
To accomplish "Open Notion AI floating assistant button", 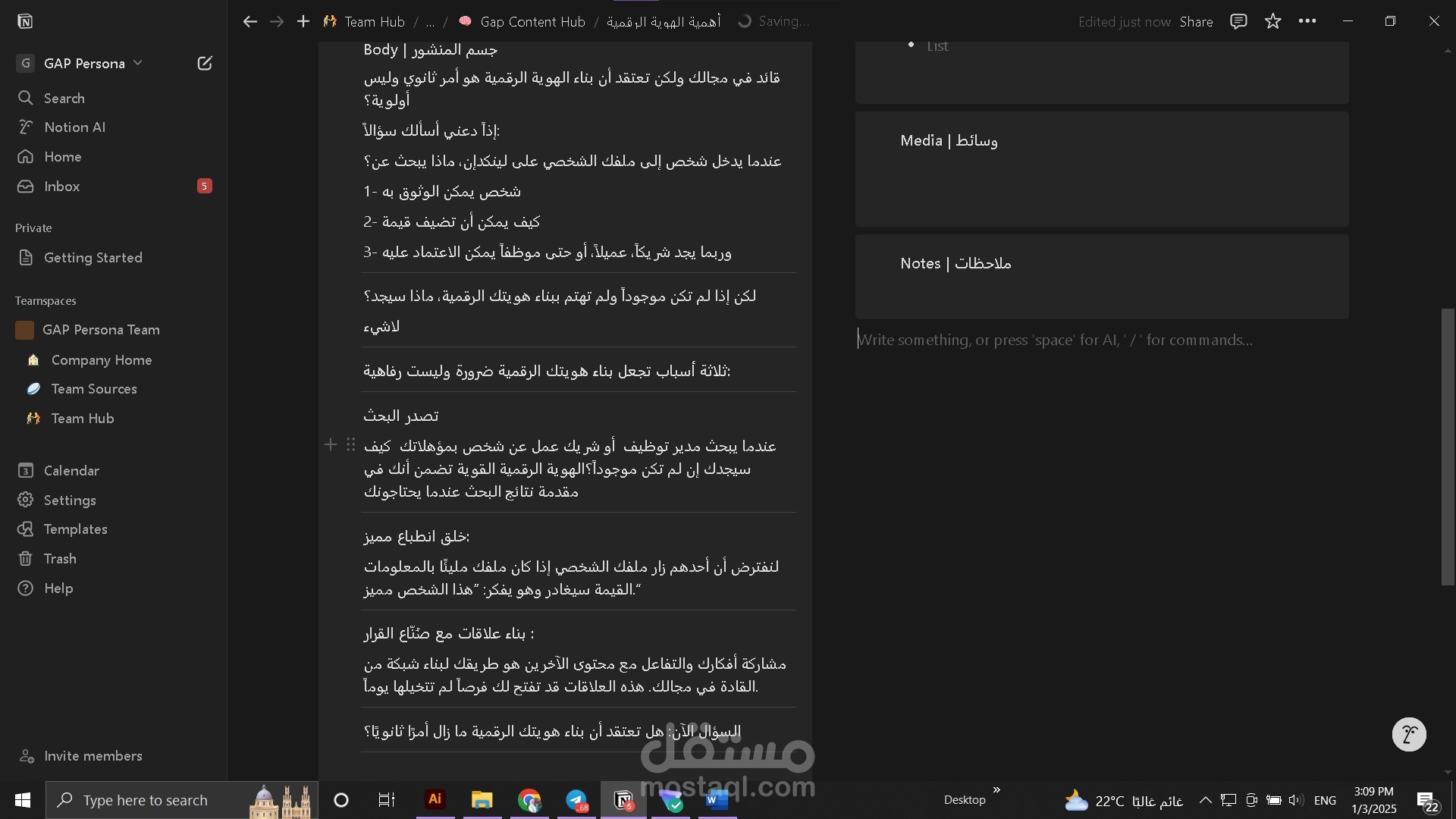I will click(x=1409, y=734).
